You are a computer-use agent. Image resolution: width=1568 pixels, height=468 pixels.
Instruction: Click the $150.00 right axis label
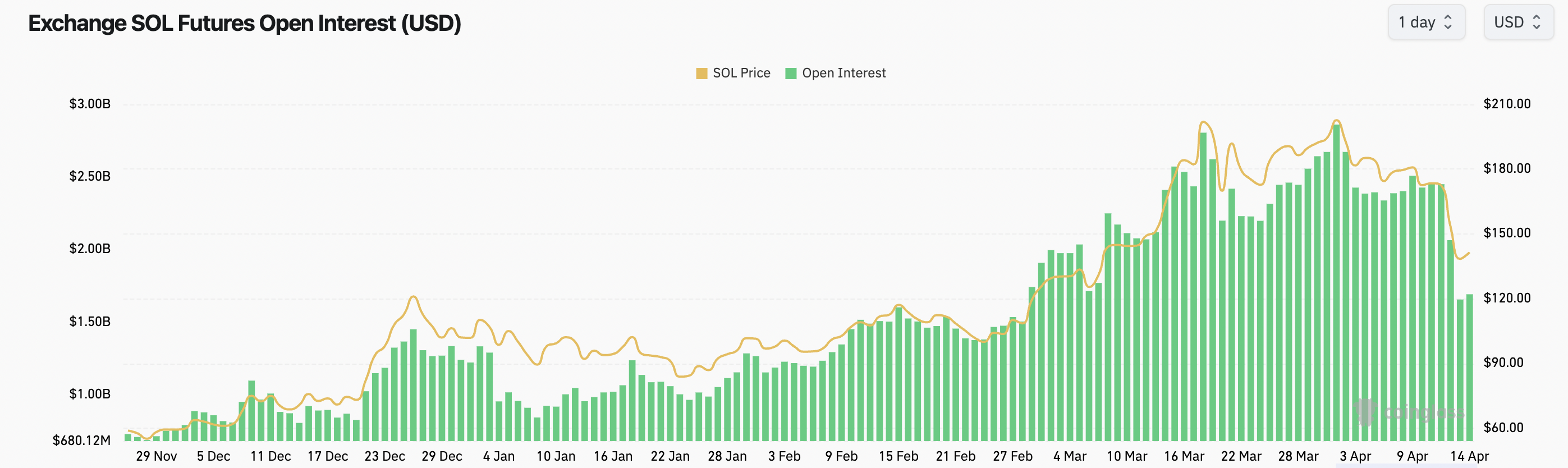coord(1506,233)
